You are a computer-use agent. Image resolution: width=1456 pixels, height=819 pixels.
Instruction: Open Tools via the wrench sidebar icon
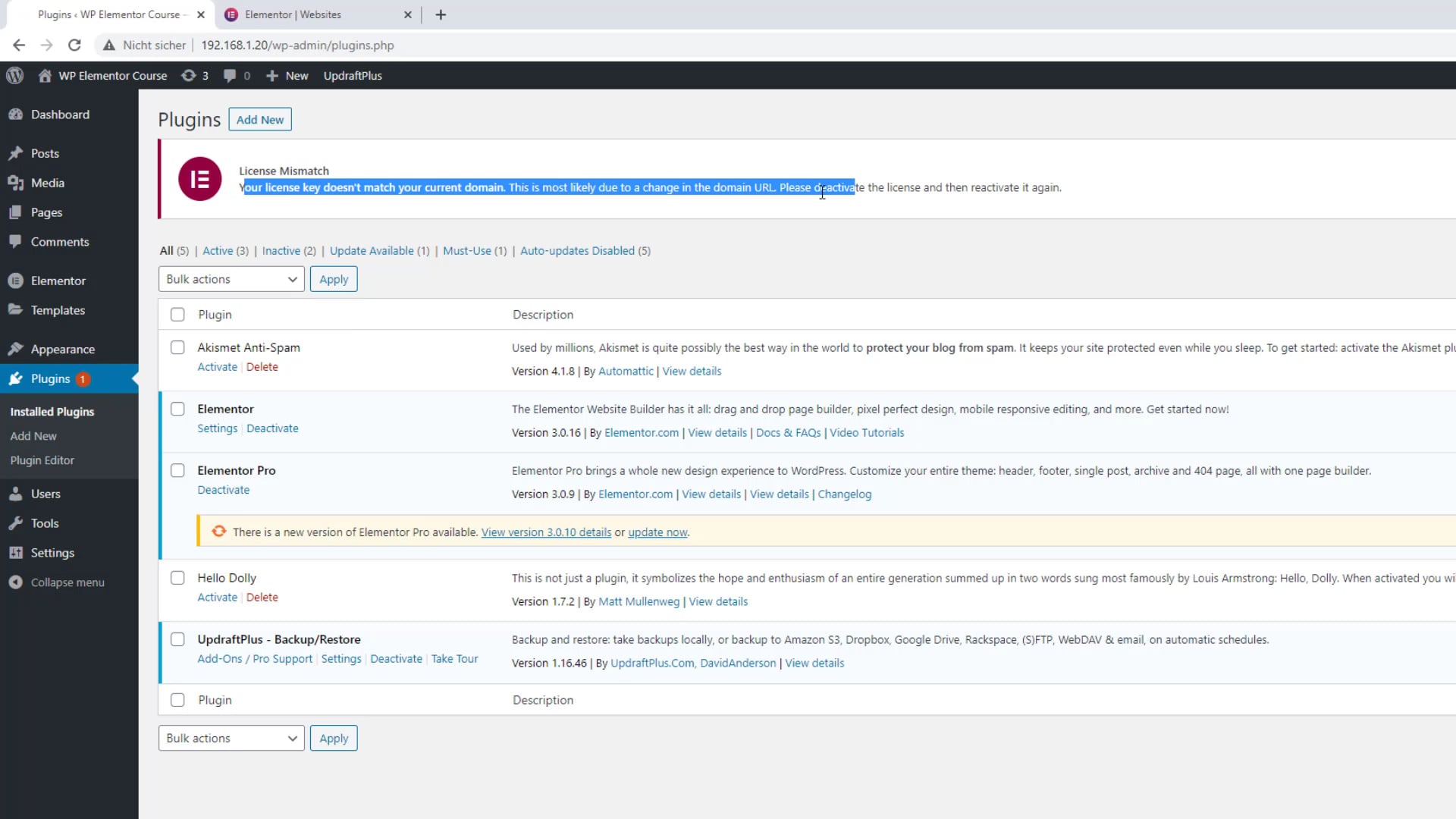coord(17,522)
